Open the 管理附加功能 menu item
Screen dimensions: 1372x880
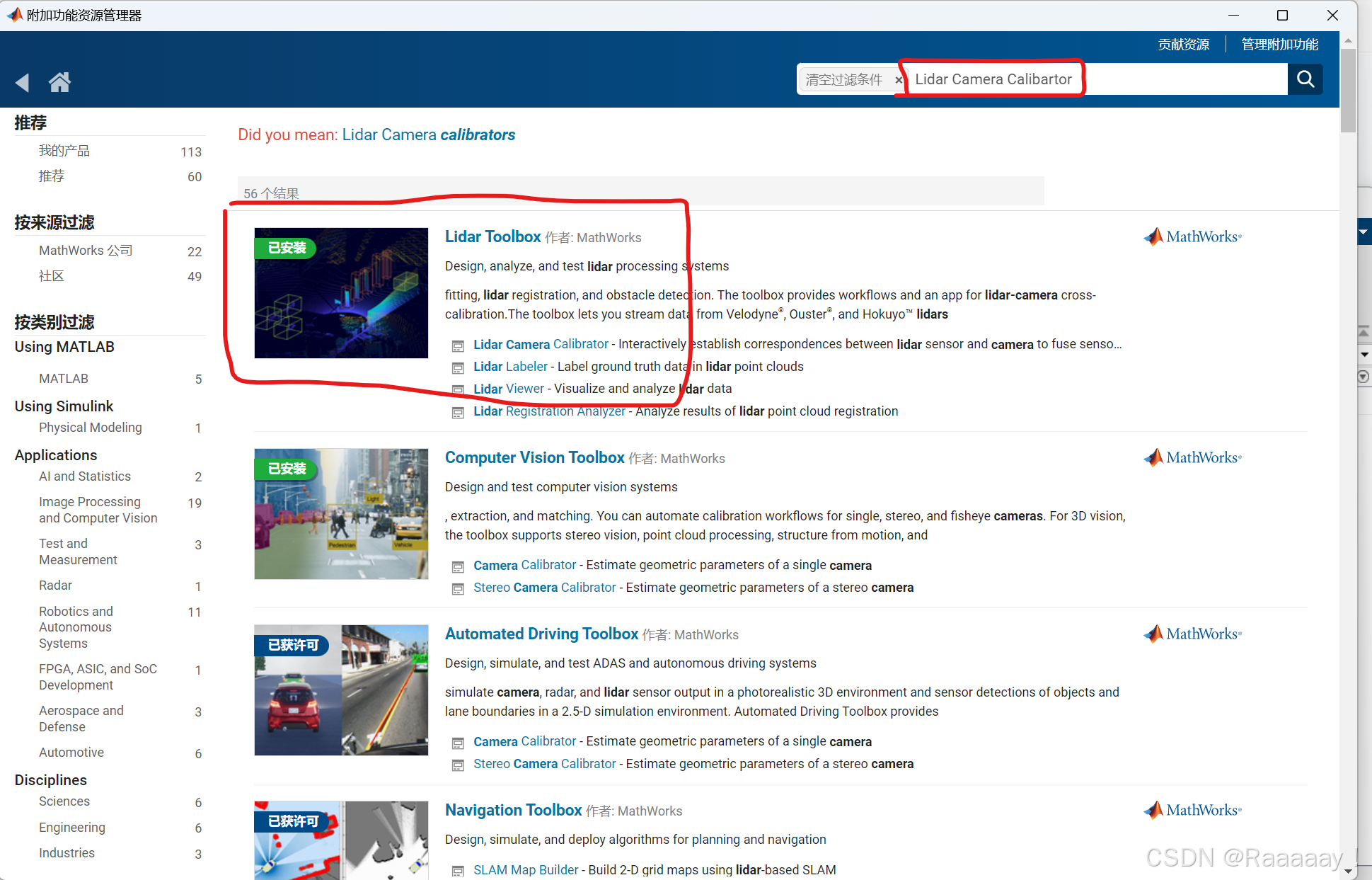point(1279,45)
